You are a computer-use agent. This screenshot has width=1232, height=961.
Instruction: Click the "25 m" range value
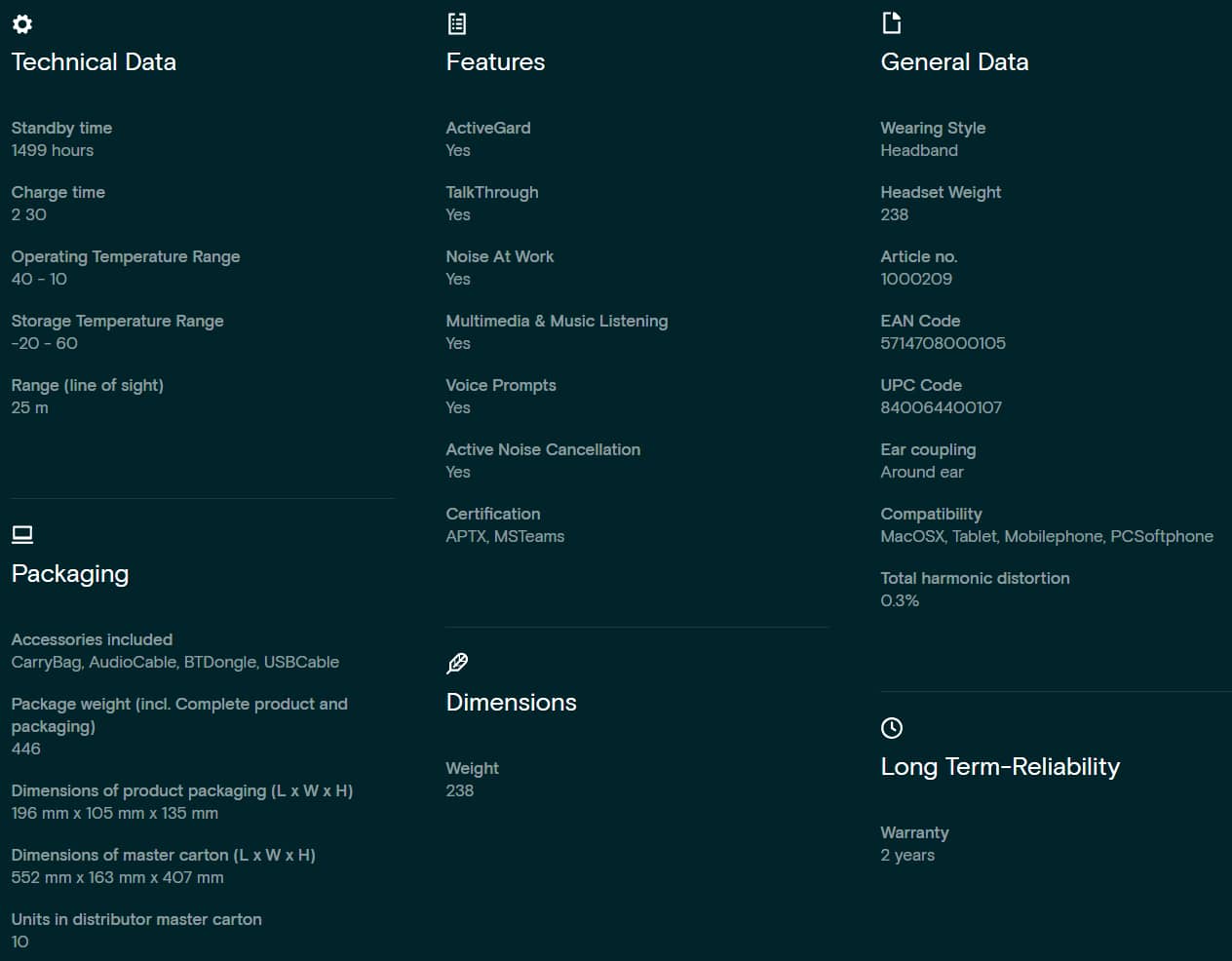pyautogui.click(x=30, y=407)
